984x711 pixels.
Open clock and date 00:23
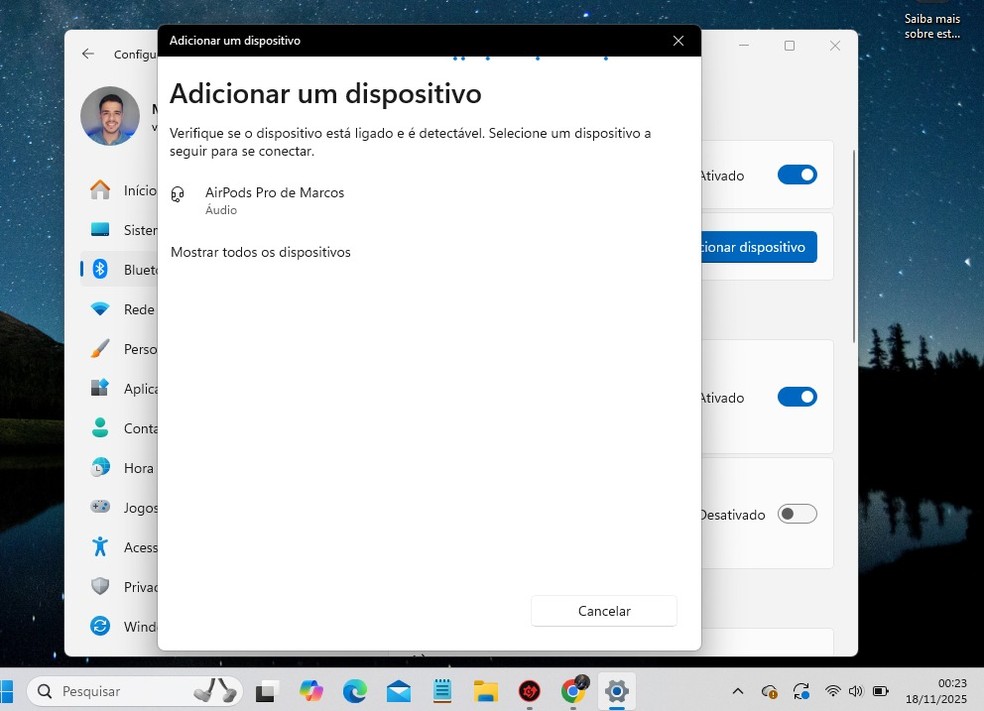(x=936, y=691)
